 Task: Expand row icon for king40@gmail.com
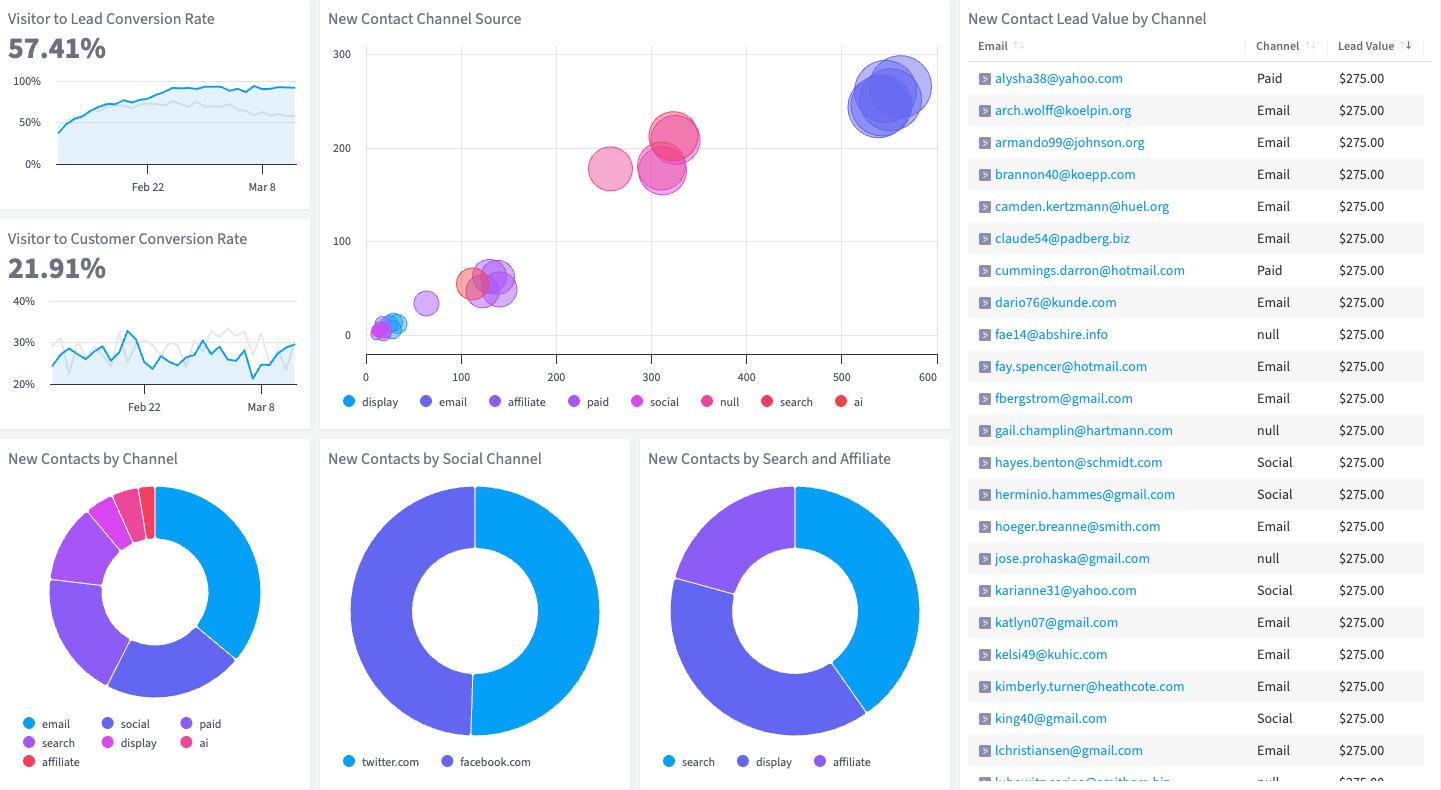point(984,718)
